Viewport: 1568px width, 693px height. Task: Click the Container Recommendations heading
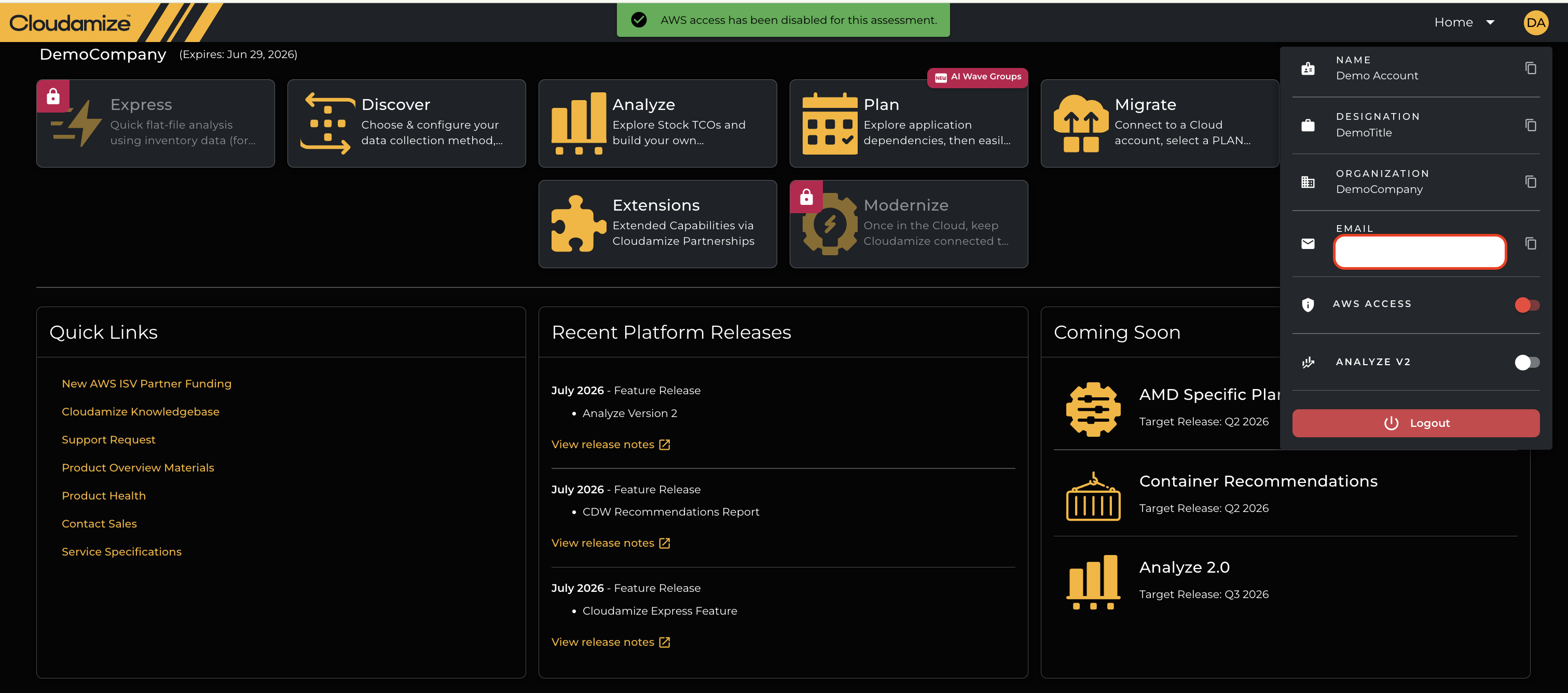pos(1258,481)
